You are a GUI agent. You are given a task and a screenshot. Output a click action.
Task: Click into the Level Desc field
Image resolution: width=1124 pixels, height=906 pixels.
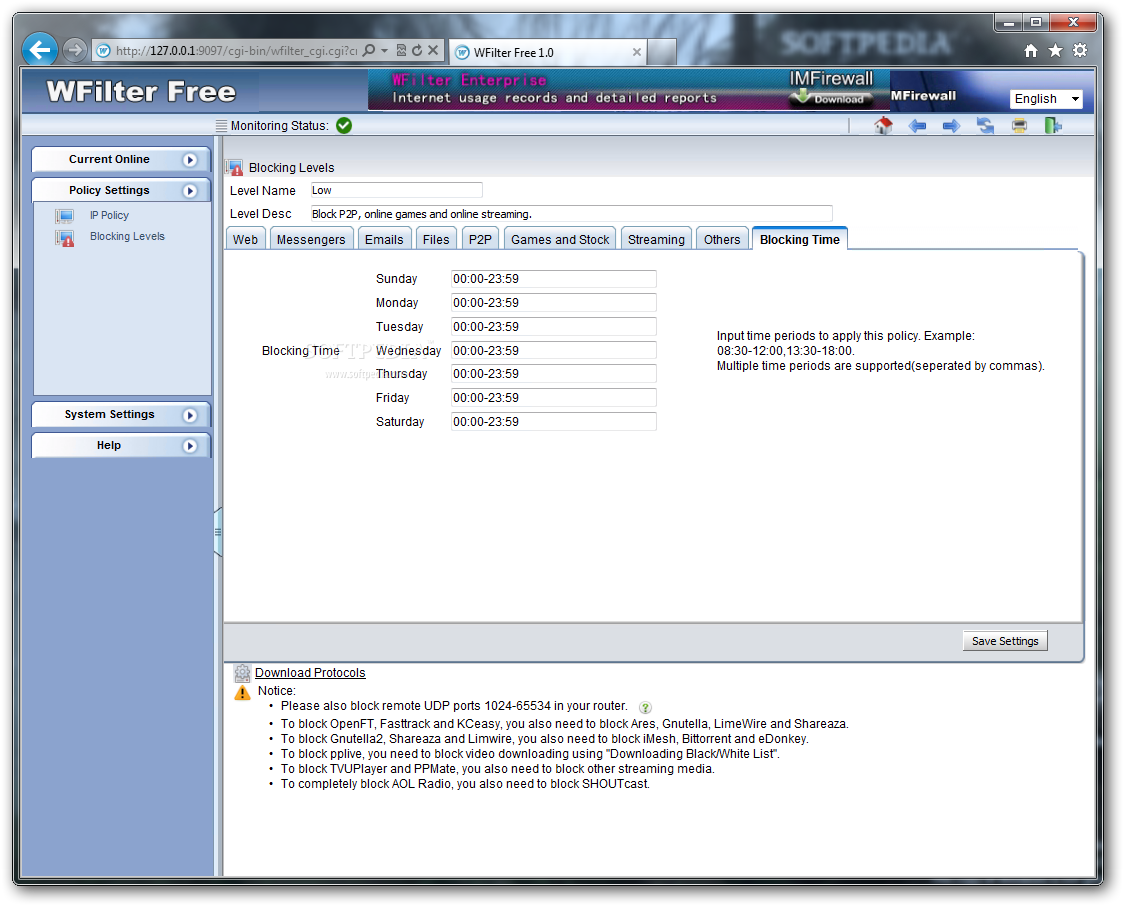click(x=571, y=214)
